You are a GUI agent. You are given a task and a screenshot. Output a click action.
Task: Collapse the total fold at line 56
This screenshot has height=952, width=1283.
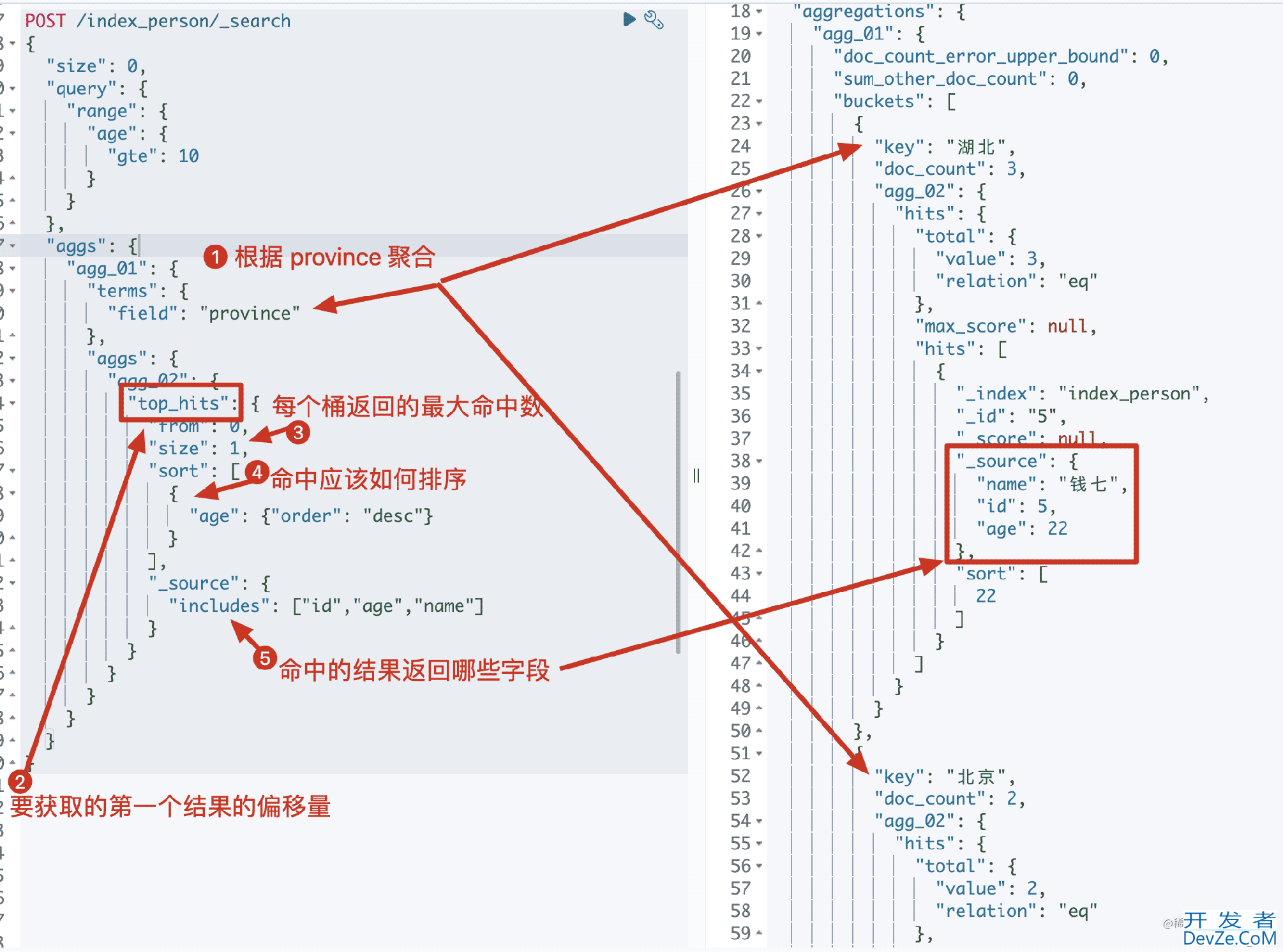[759, 866]
